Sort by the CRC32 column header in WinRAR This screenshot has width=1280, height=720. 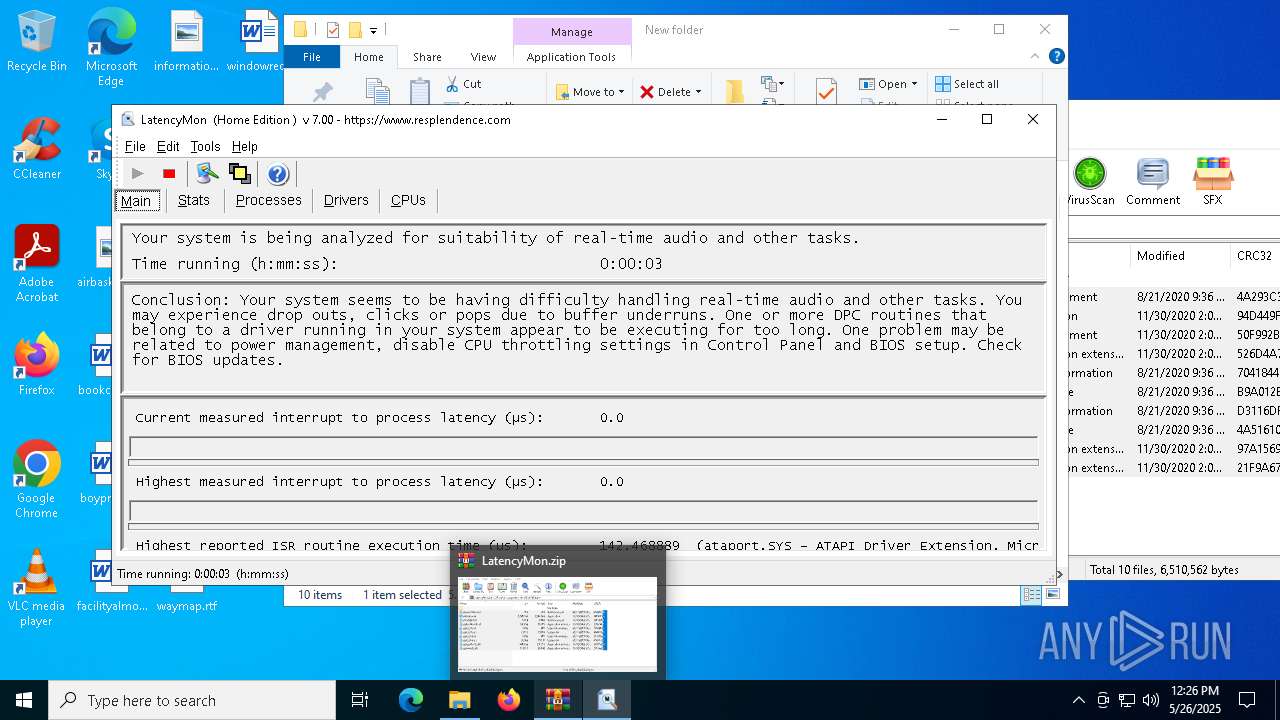pyautogui.click(x=1254, y=256)
